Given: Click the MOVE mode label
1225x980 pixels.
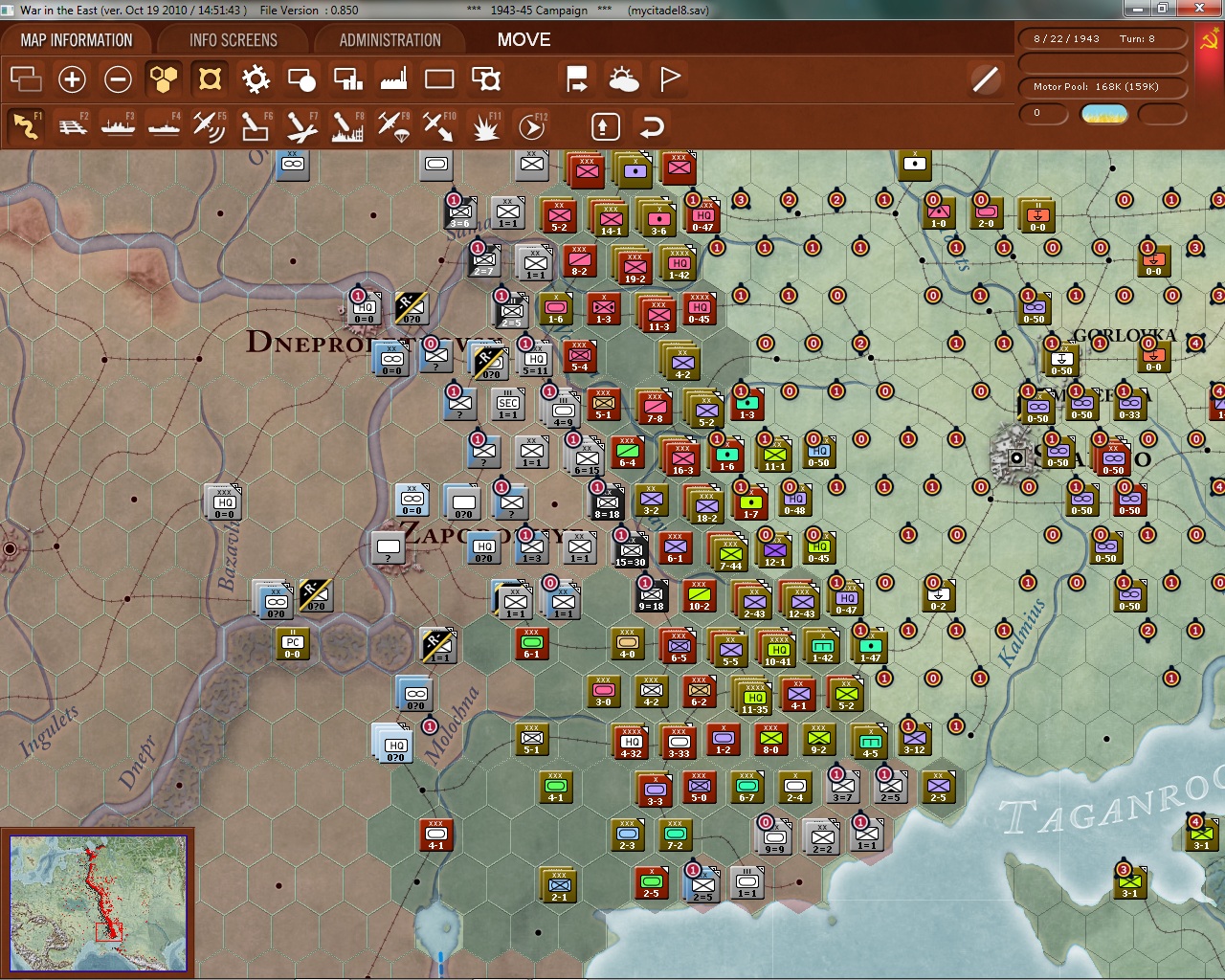Looking at the screenshot, I should [523, 40].
